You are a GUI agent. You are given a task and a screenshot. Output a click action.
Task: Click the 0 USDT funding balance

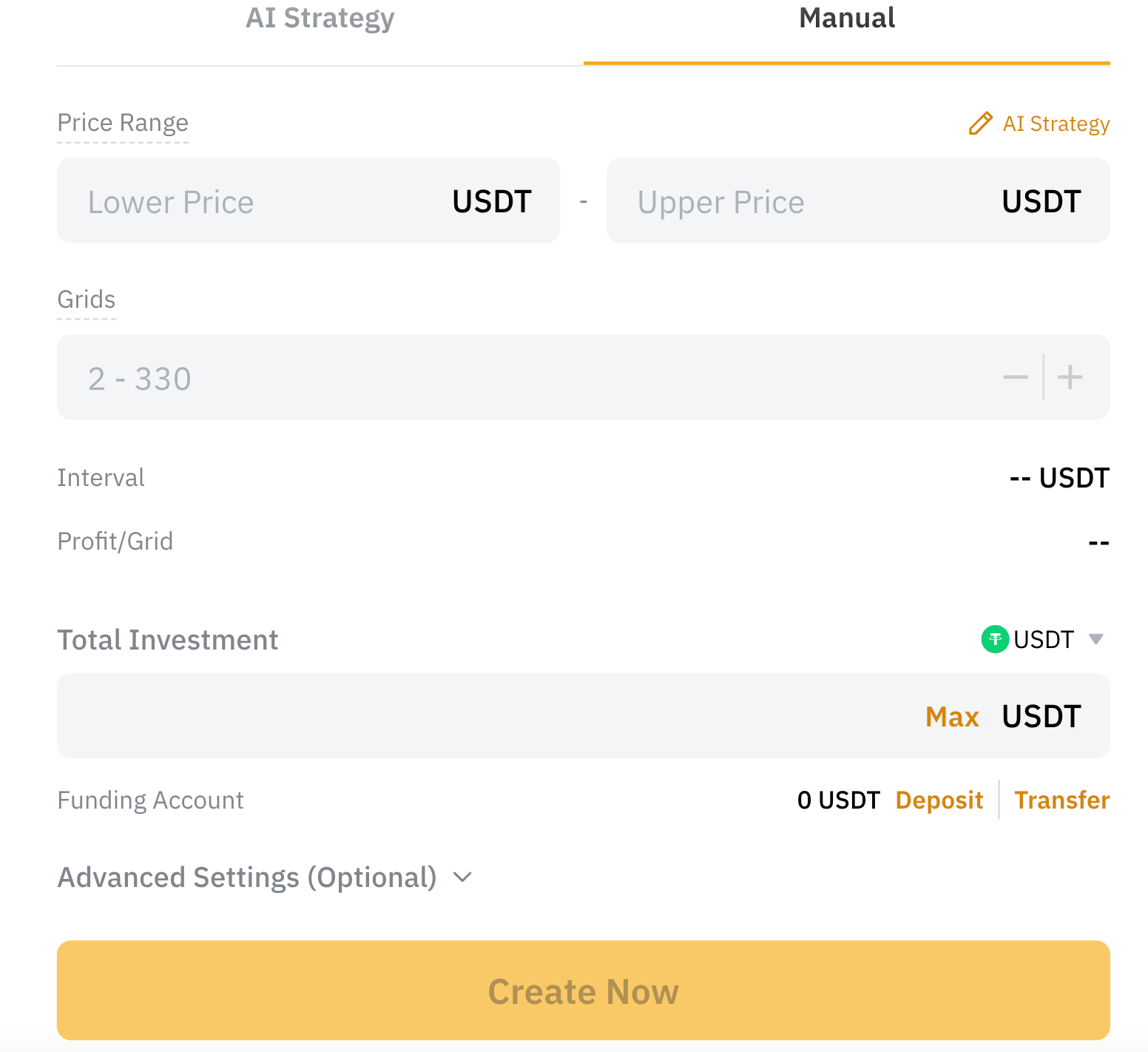[x=839, y=800]
